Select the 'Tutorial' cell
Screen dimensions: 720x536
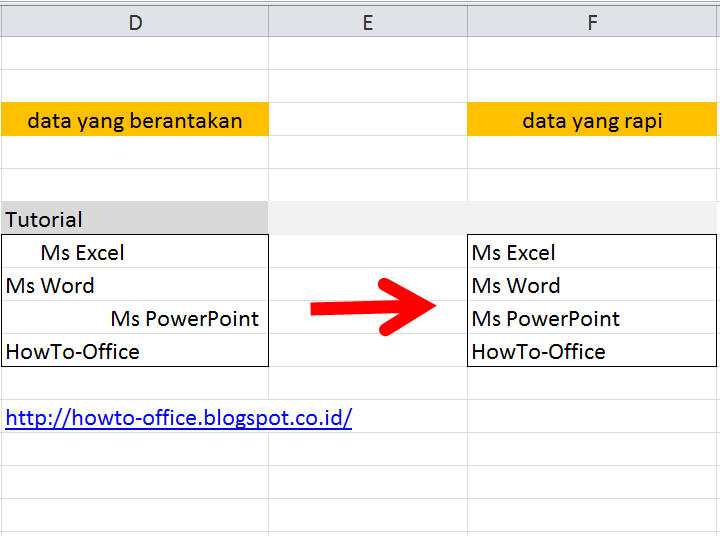[x=135, y=218]
